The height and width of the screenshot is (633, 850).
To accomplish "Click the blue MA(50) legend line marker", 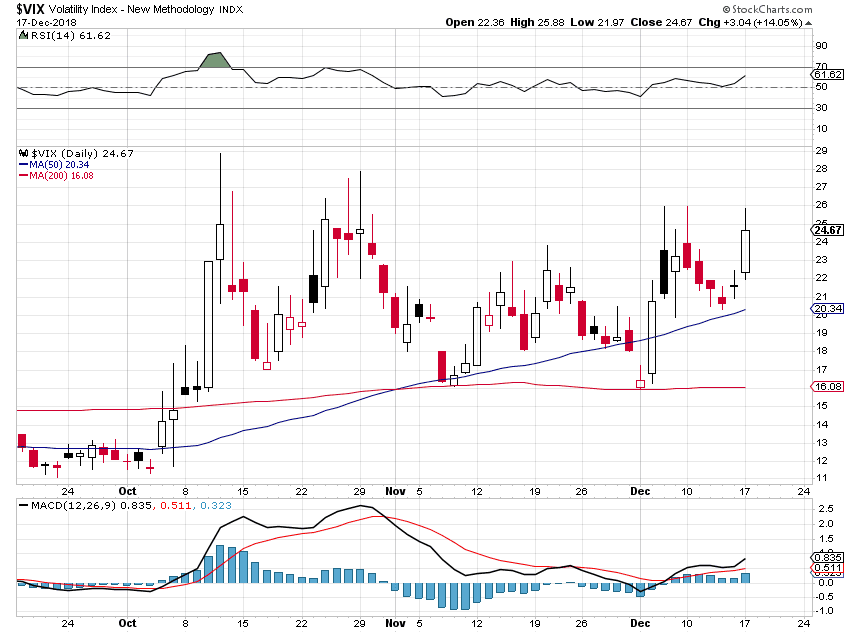I will tap(23, 165).
